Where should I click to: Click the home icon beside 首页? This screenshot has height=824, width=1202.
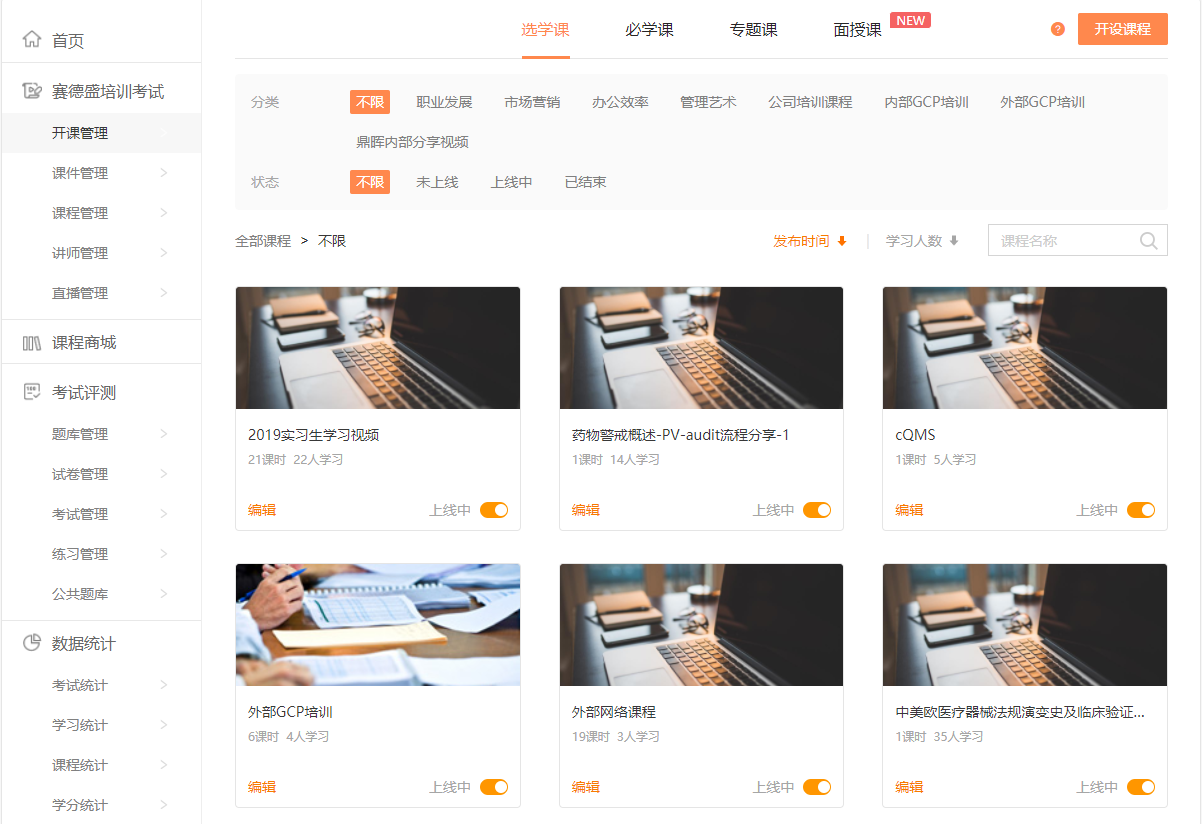[x=32, y=40]
